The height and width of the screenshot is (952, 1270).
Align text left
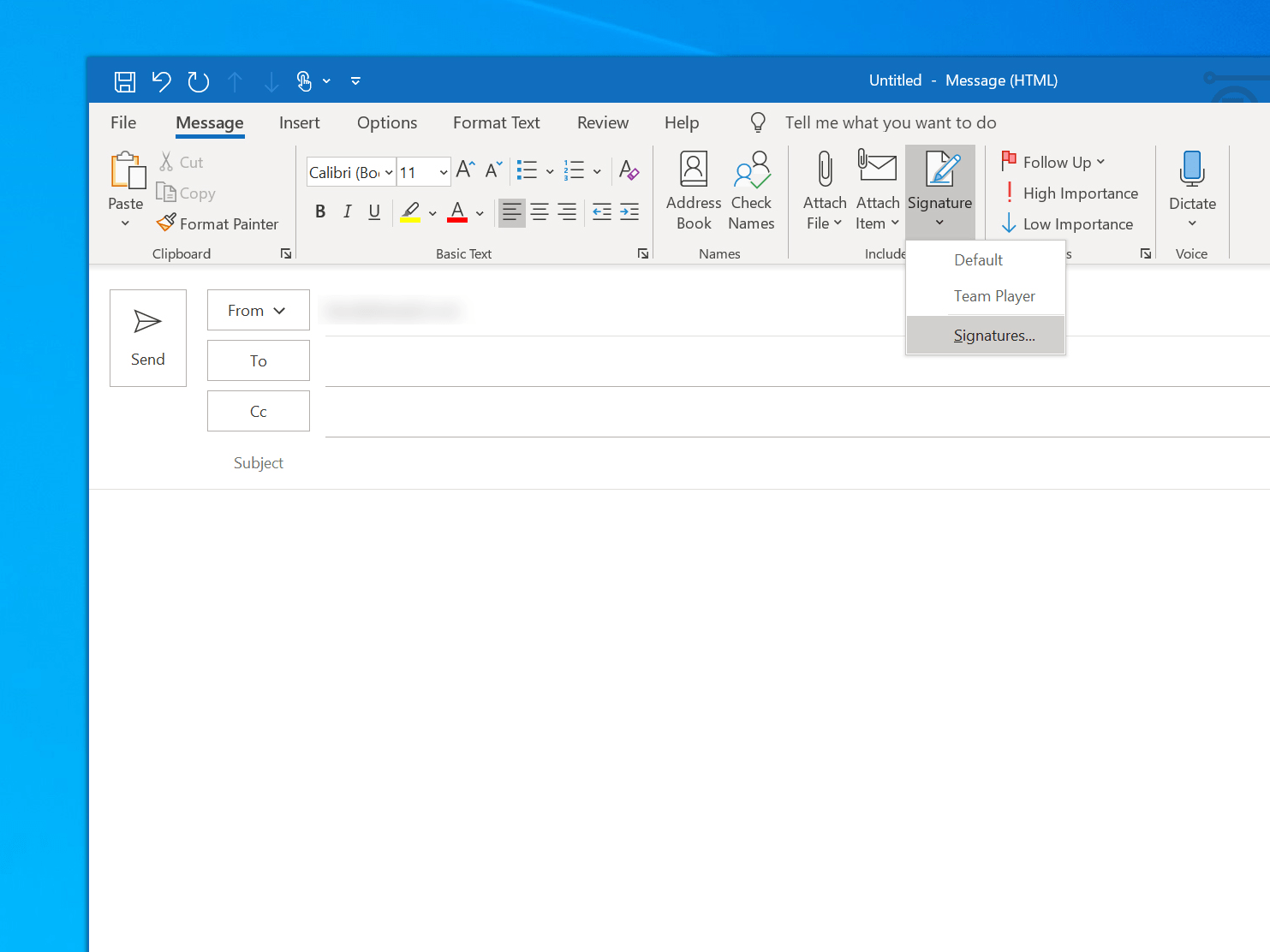pos(511,211)
